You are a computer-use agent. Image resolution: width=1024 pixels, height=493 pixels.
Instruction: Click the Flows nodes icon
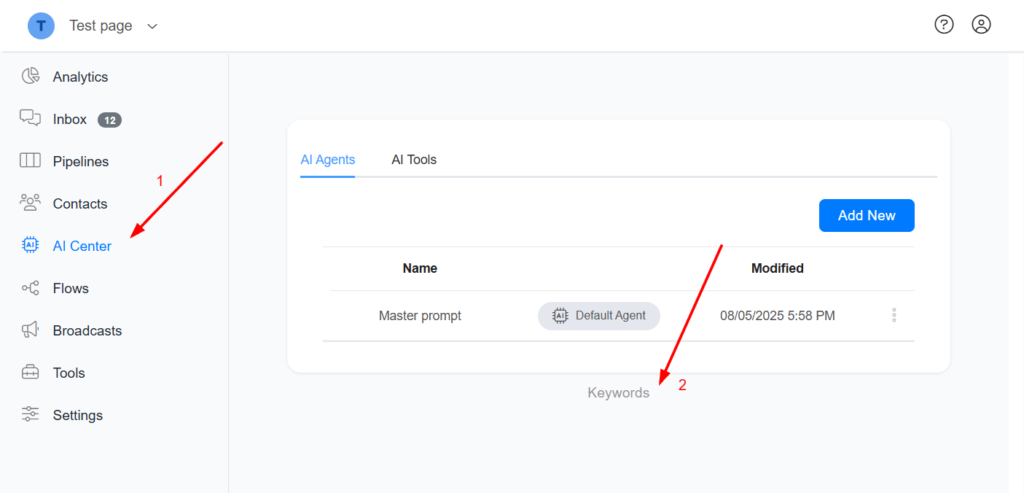pyautogui.click(x=30, y=288)
